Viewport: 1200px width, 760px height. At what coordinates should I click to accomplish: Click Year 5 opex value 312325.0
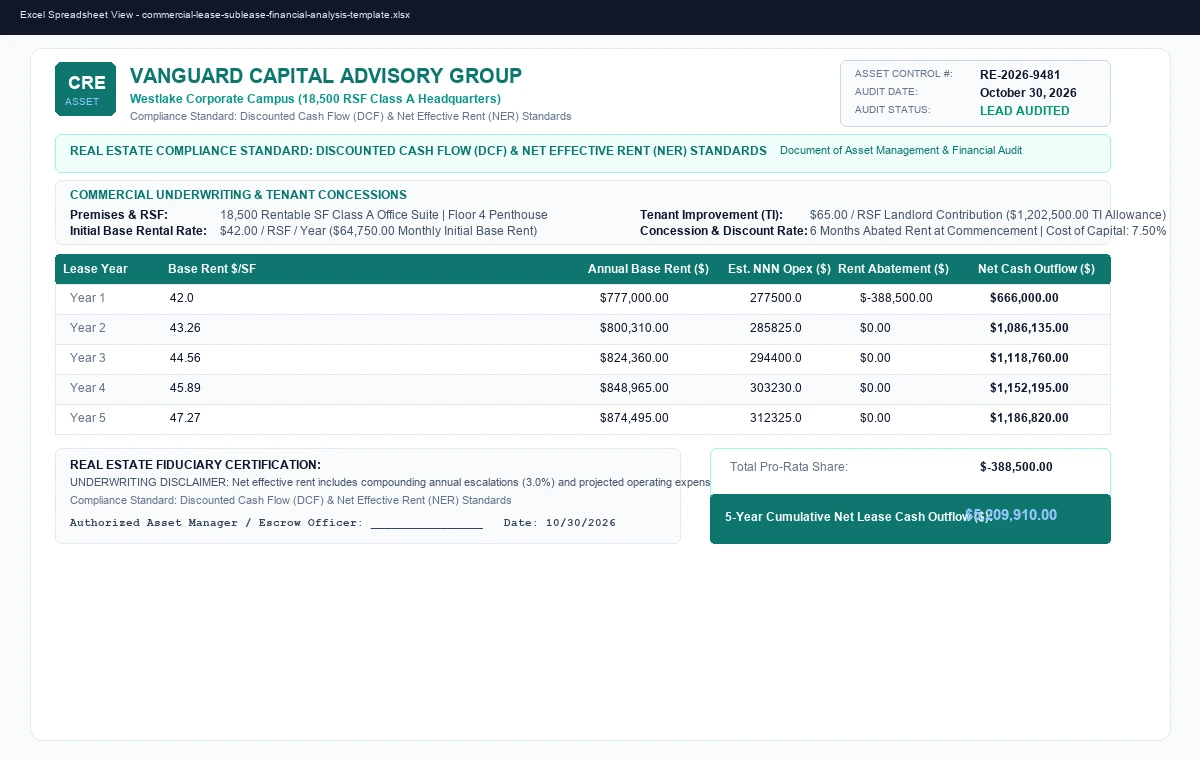(x=776, y=418)
